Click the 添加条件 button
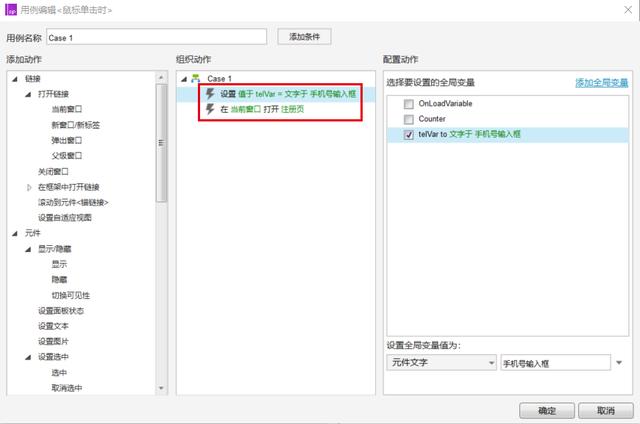640x424 pixels. (304, 36)
